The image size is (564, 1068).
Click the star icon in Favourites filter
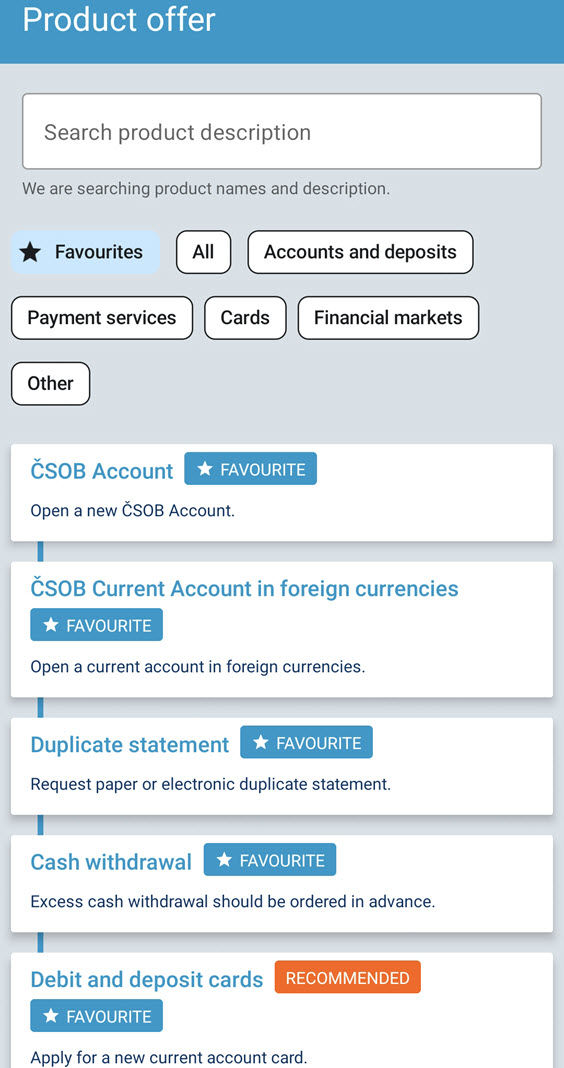[30, 253]
